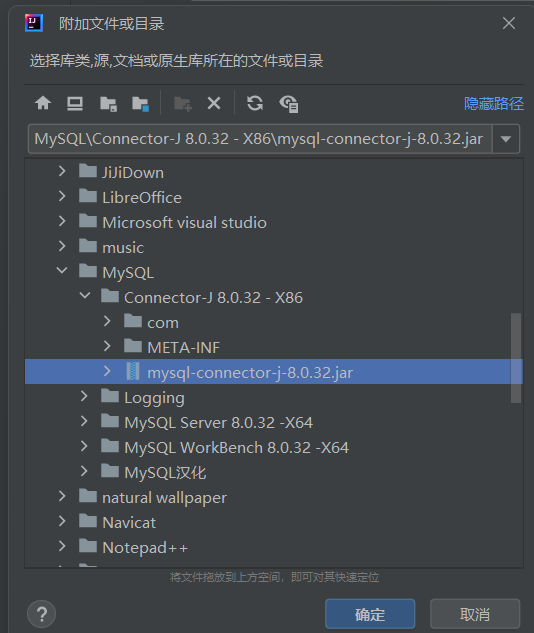The height and width of the screenshot is (633, 534).
Task: Expand the JiJiDown folder
Action: click(62, 171)
